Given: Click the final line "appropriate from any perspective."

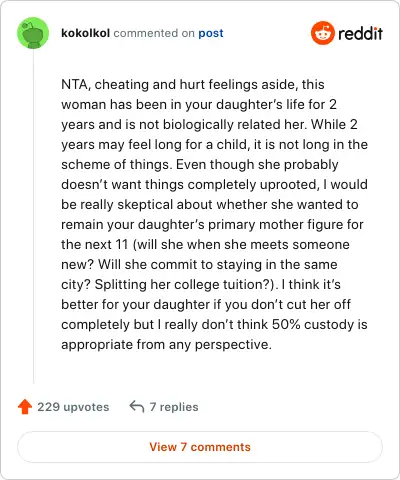Looking at the screenshot, I should pos(166,345).
